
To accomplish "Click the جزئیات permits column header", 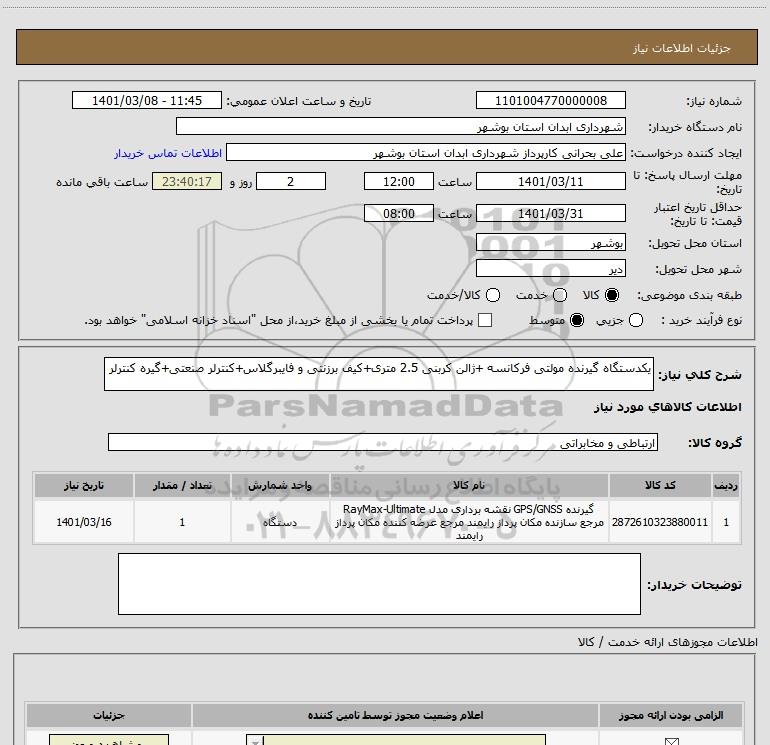I will (x=109, y=715).
